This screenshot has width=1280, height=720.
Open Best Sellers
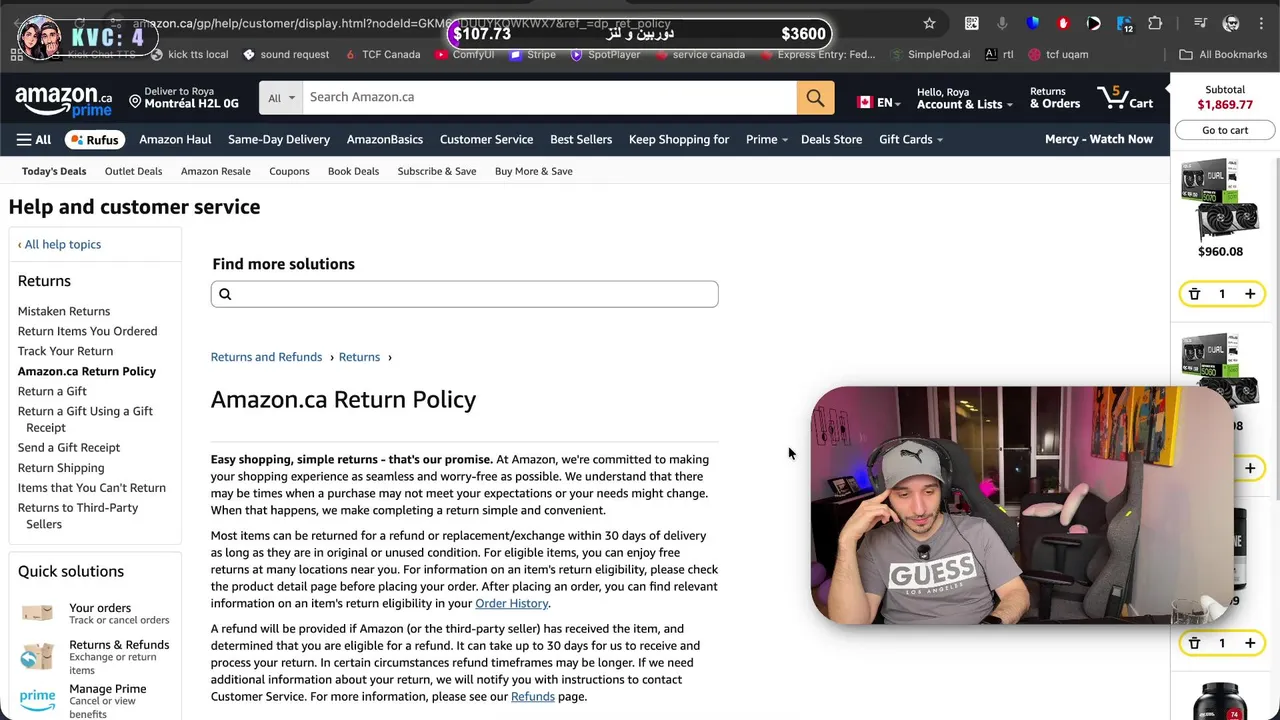pos(581,139)
